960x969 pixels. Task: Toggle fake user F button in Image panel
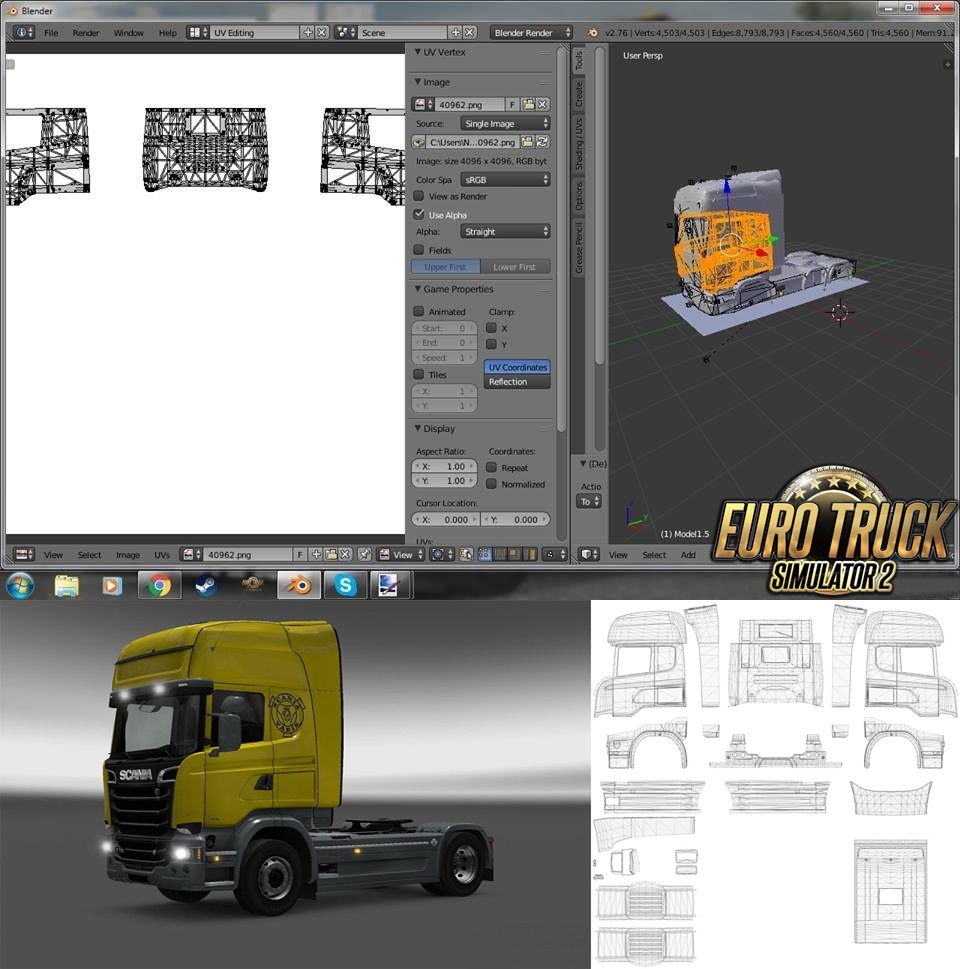tap(512, 104)
